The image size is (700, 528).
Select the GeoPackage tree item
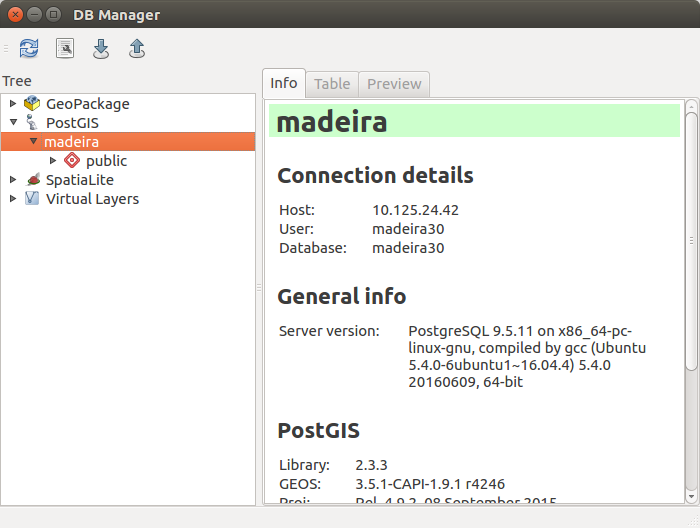(x=88, y=104)
